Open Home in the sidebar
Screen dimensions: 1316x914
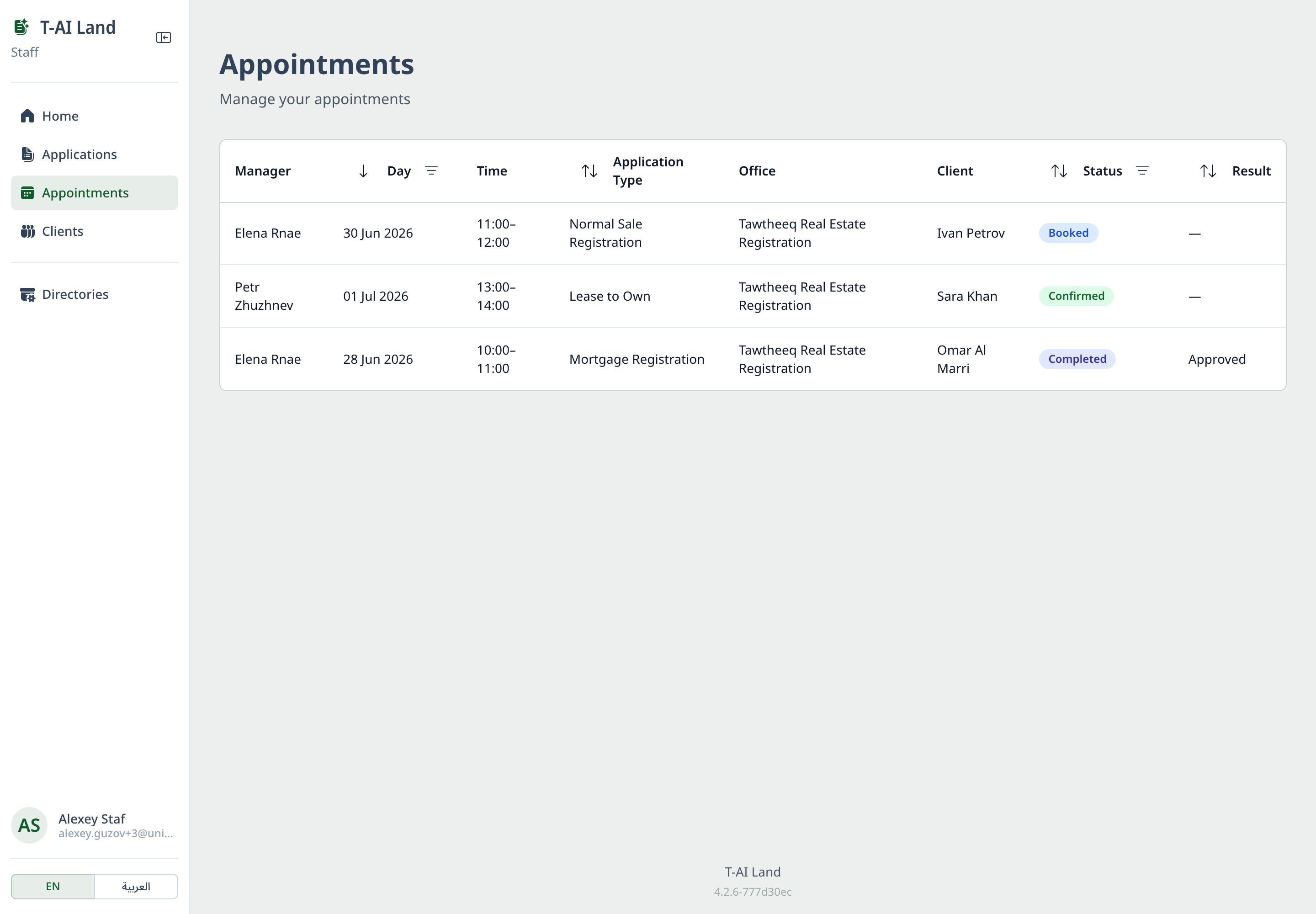point(95,116)
